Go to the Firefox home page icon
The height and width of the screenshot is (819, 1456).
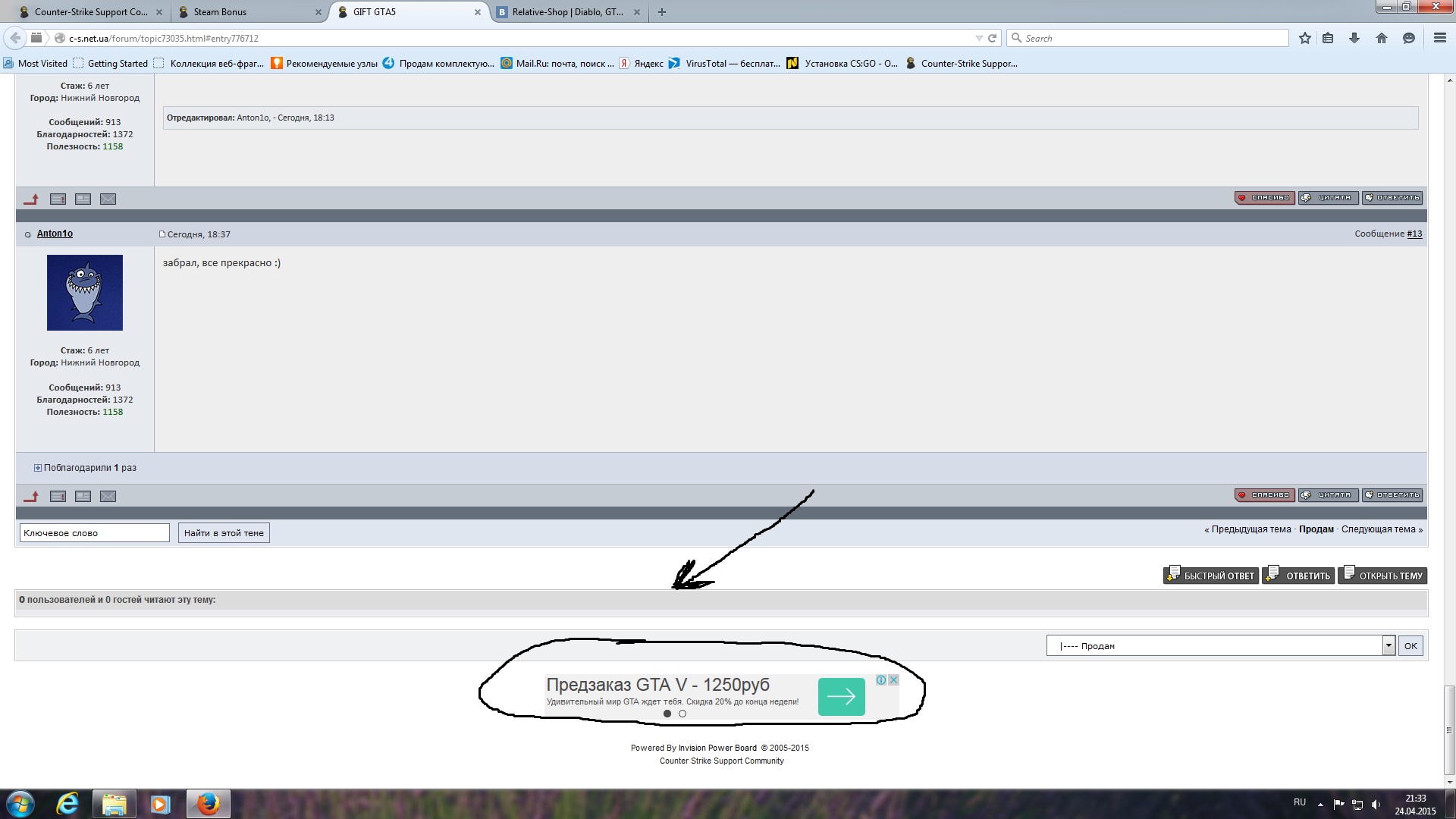coord(1382,38)
